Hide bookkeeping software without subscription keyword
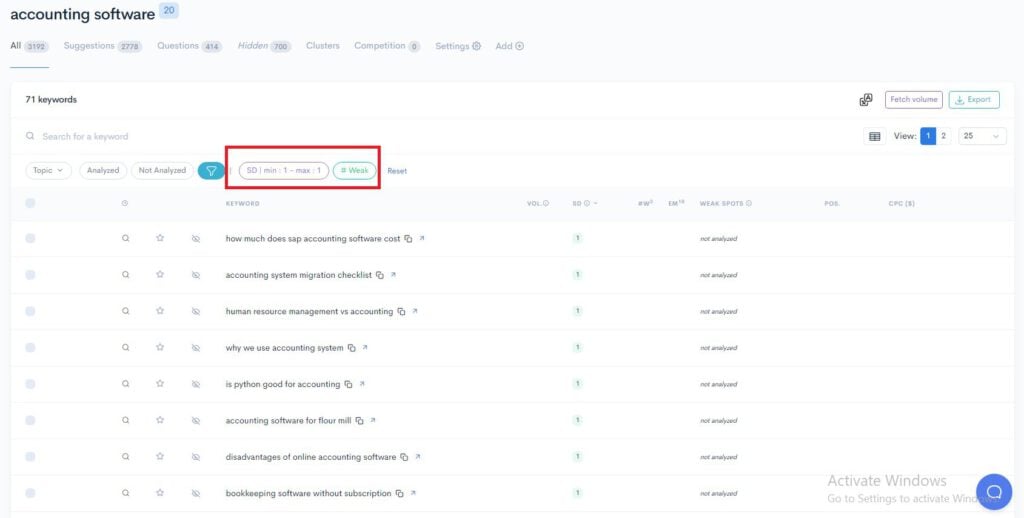Viewport: 1024px width, 518px height. pyautogui.click(x=195, y=493)
